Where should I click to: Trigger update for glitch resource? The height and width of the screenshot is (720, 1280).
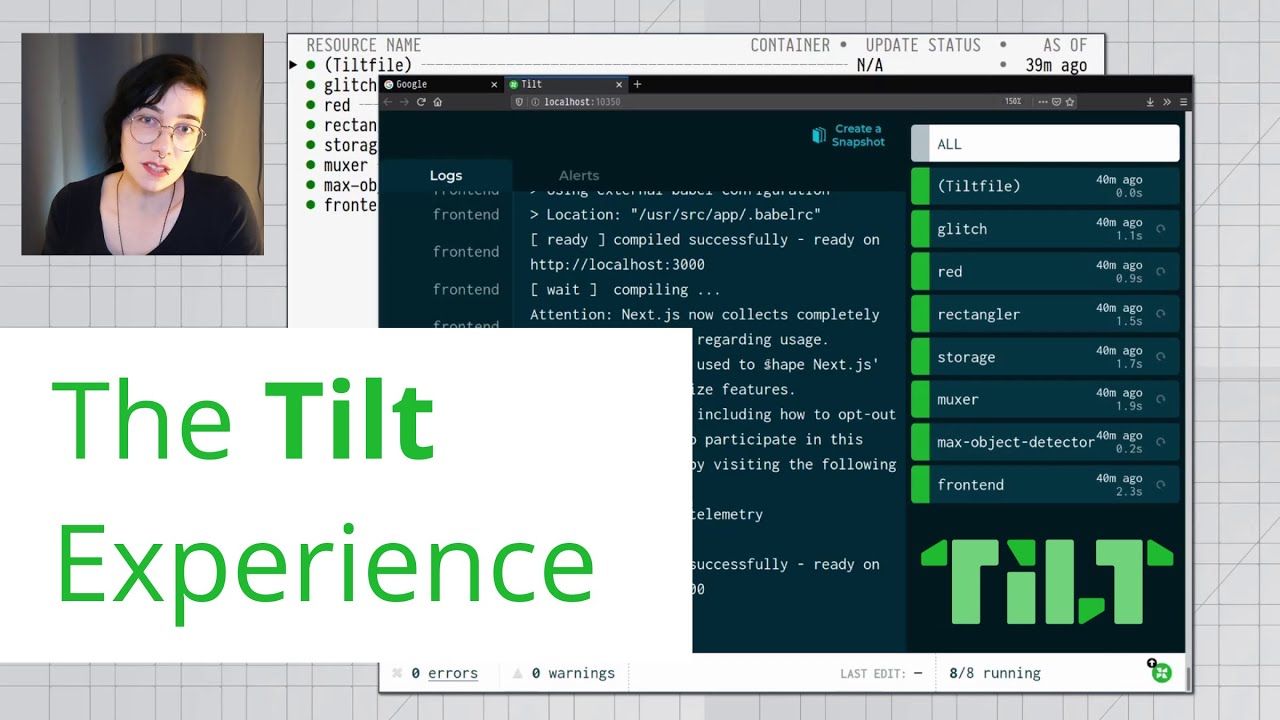point(1161,229)
